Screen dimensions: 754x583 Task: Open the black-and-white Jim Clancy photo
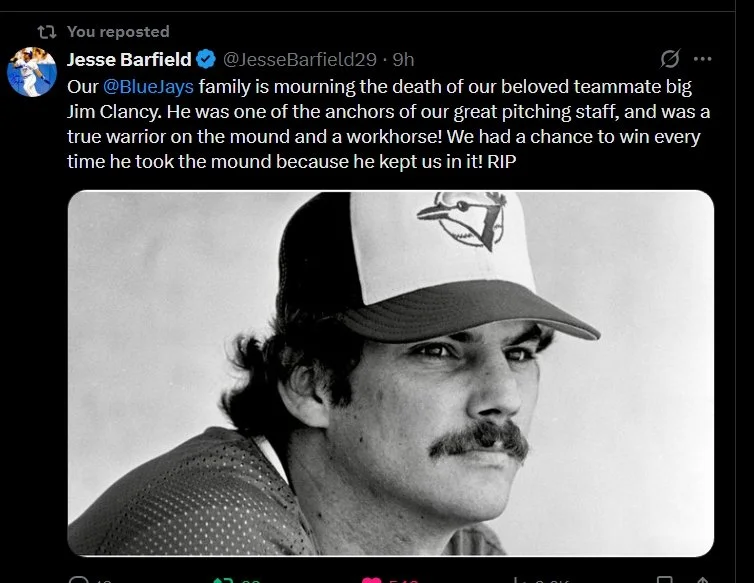coord(390,372)
